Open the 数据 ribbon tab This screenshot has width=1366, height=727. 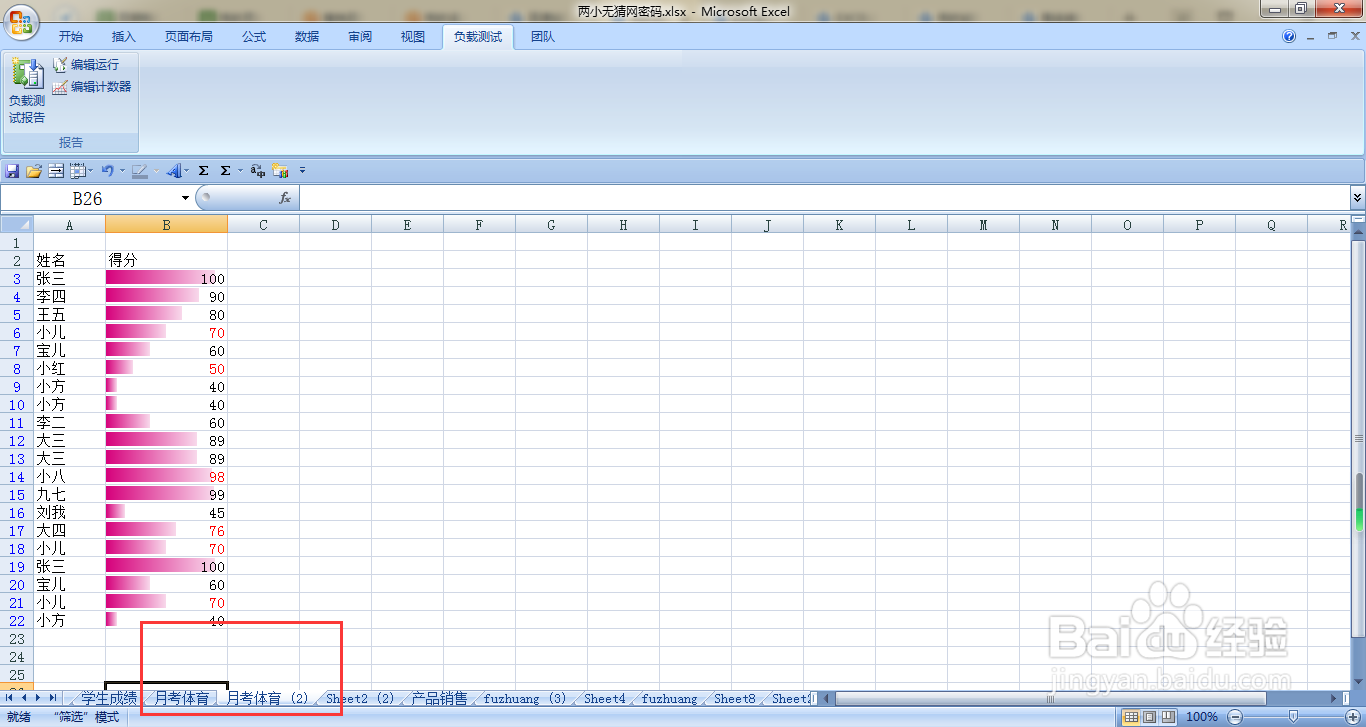[307, 37]
